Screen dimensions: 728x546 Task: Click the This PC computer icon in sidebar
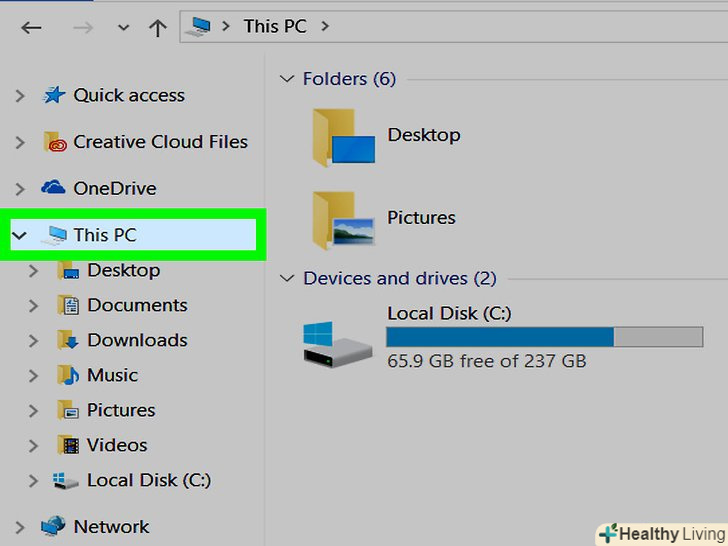[x=54, y=235]
